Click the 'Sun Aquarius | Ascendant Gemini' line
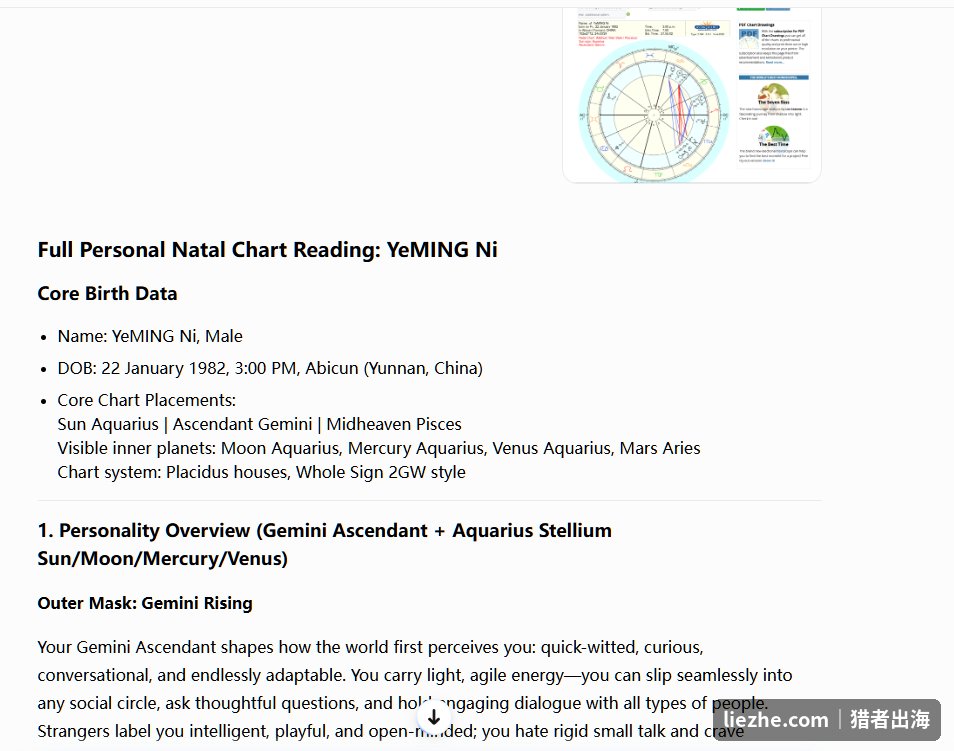The width and height of the screenshot is (954, 751). pyautogui.click(x=259, y=424)
